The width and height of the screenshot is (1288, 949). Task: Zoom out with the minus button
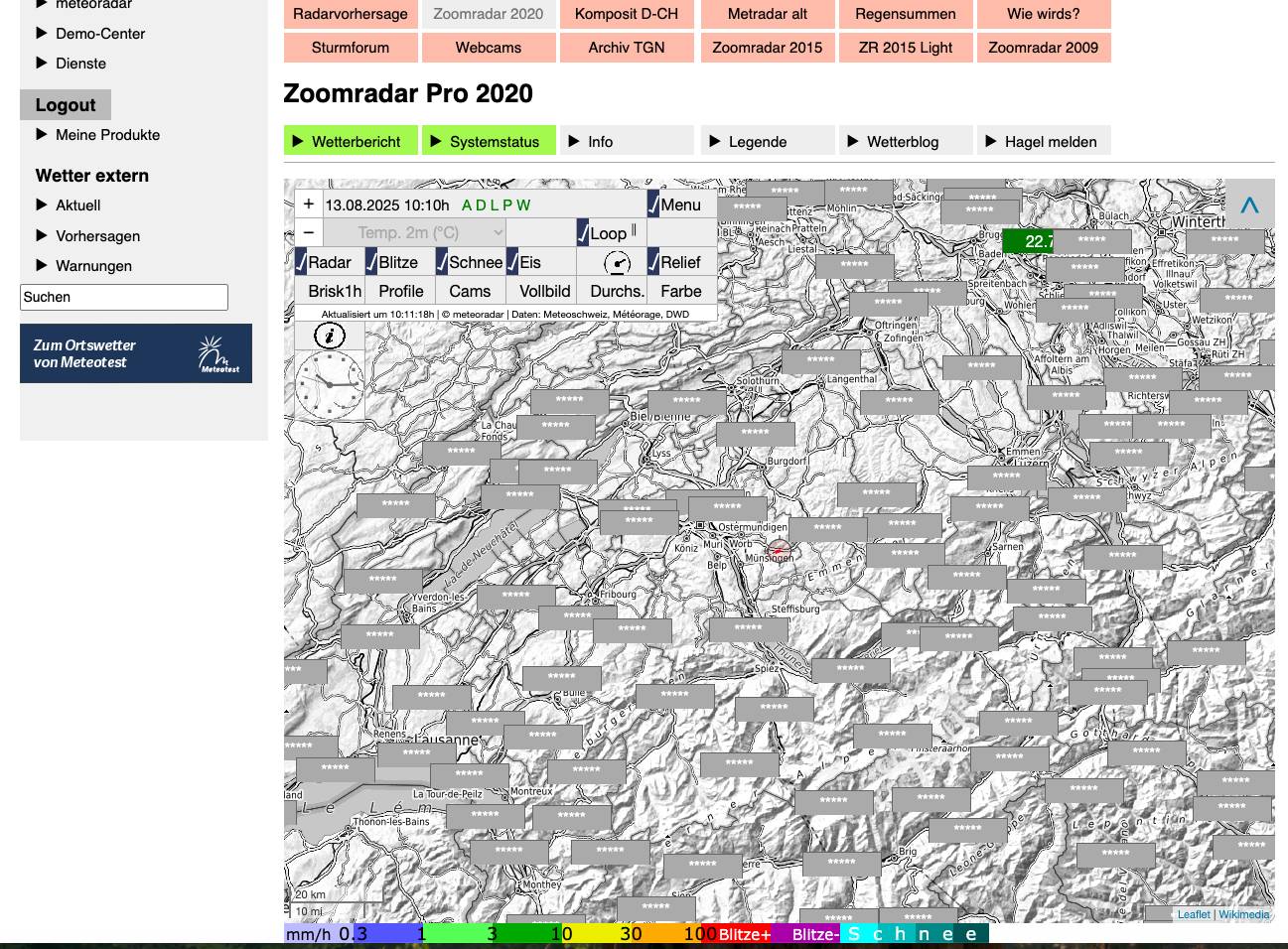tap(309, 232)
